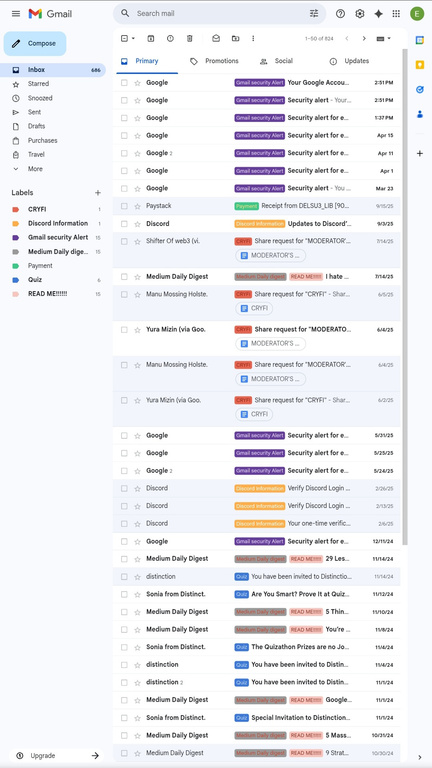Tick checkbox for Shifter Of web3 email

[124, 241]
